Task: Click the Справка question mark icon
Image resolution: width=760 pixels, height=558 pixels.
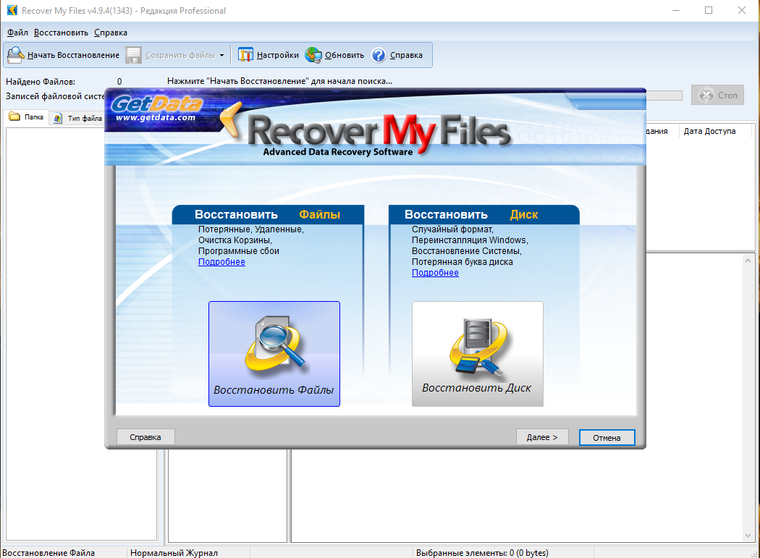Action: coord(379,55)
